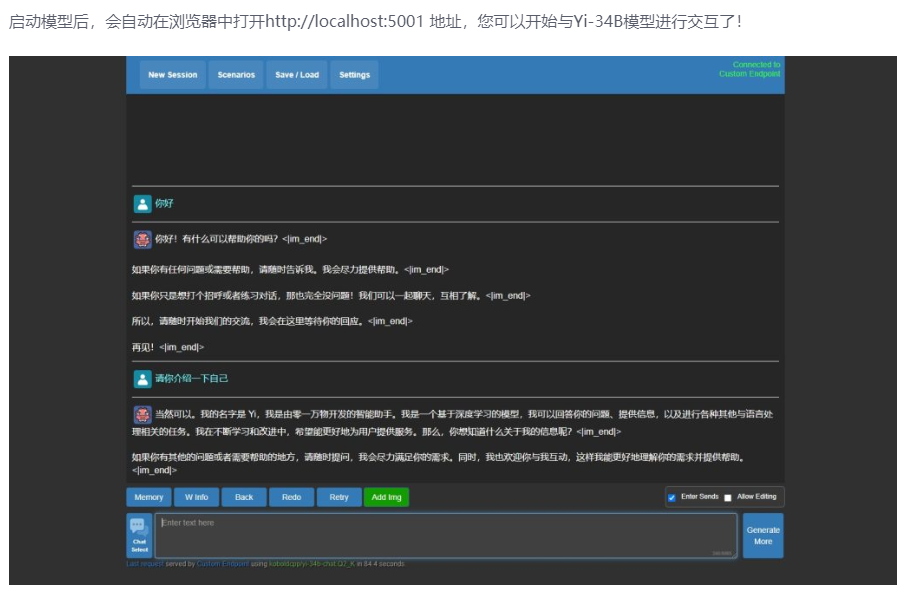The image size is (910, 596).
Task: Click user avatar beside the 你好 message
Action: tap(142, 204)
